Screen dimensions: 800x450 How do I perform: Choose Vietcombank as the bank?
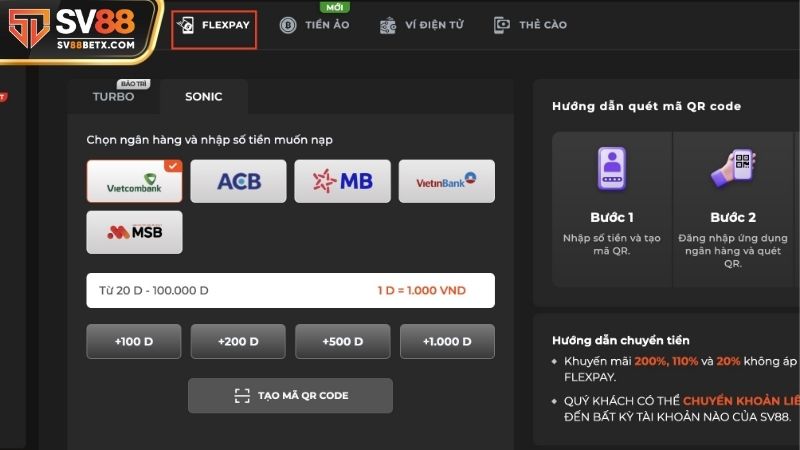(134, 181)
